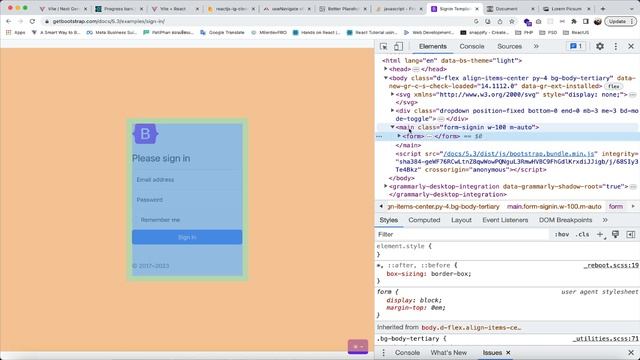This screenshot has height=360, width=640.
Task: Switch to the Elements panel tab
Action: [433, 47]
